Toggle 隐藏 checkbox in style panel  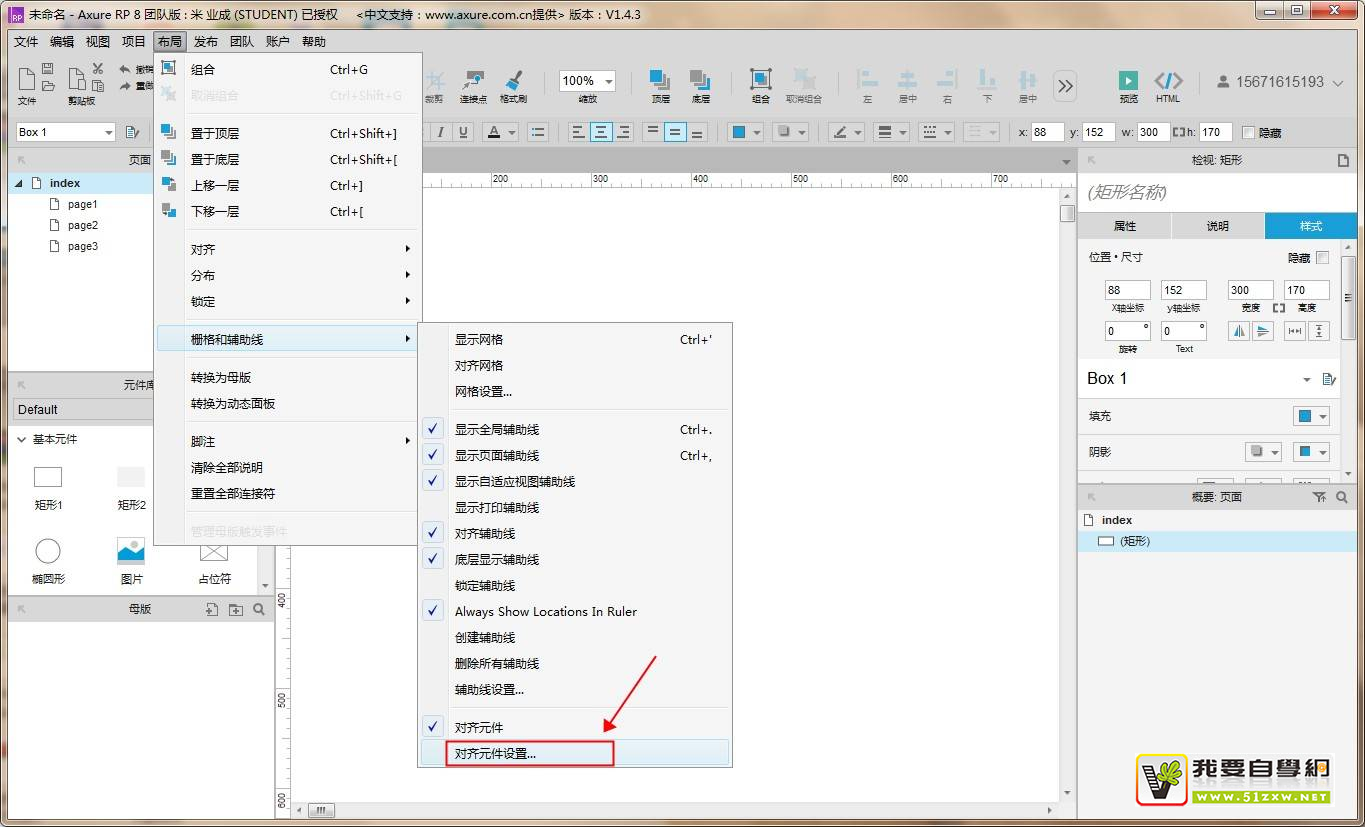point(1323,257)
